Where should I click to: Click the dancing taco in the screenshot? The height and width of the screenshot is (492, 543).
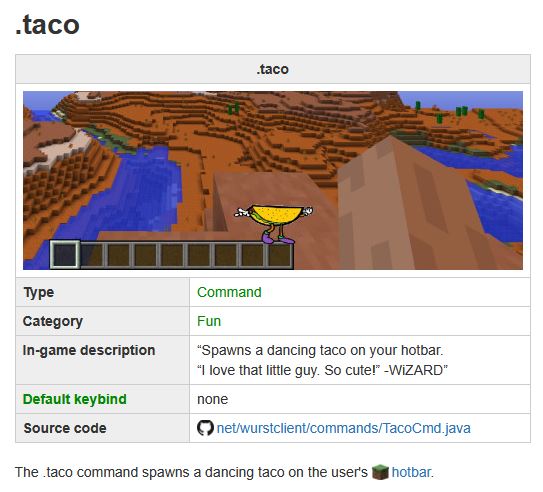point(274,223)
